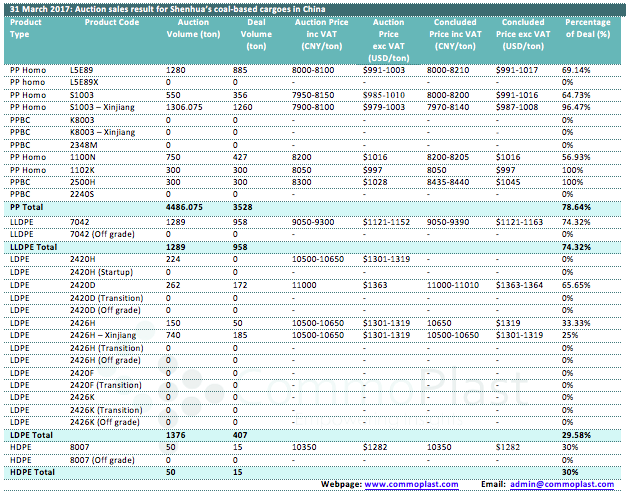Click the Percentage of Deal (%) header
The width and height of the screenshot is (628, 496).
(x=586, y=28)
